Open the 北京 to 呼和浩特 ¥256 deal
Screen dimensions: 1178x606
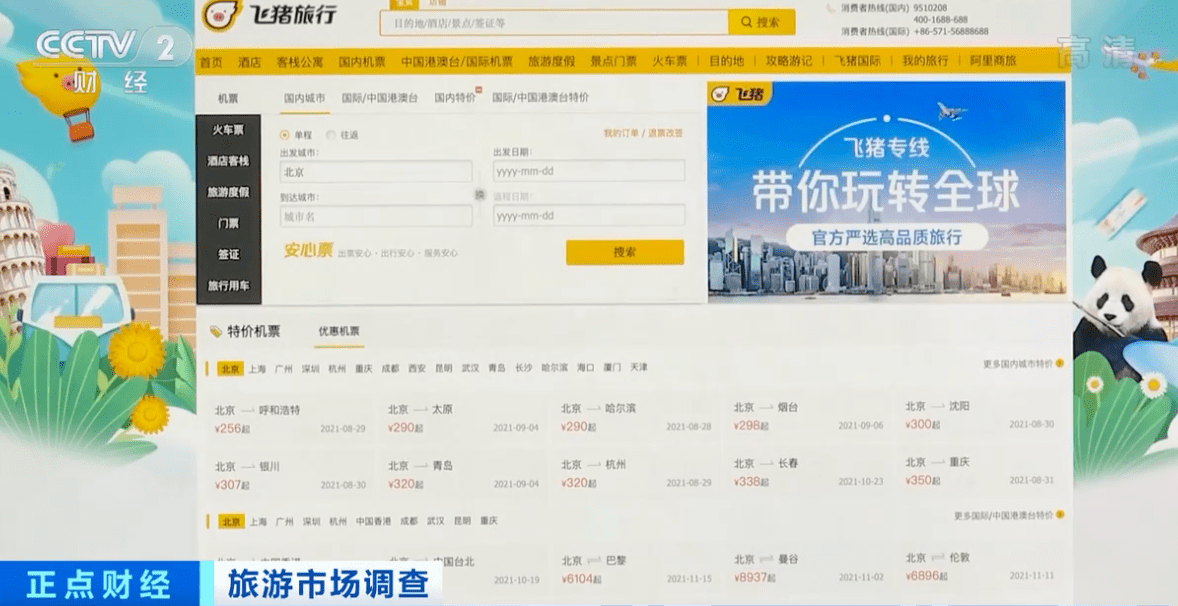point(290,419)
